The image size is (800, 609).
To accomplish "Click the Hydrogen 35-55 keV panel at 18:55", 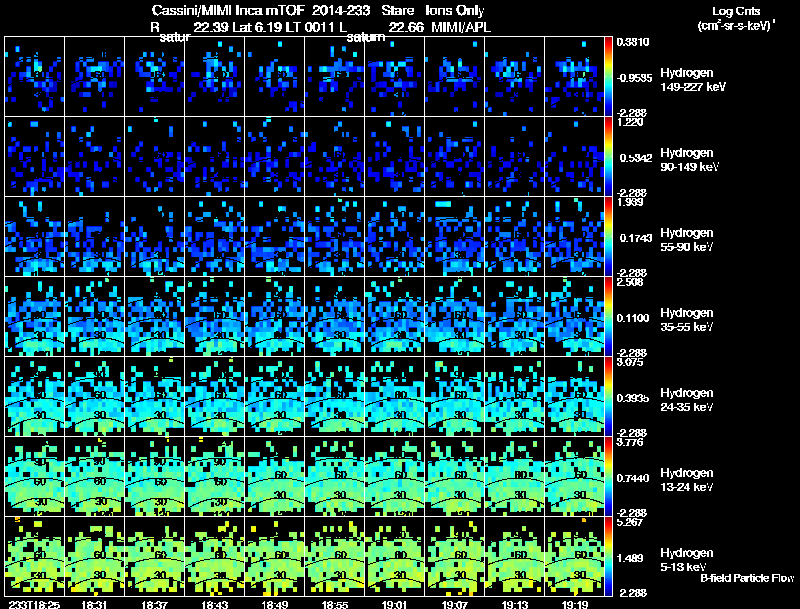I will (335, 316).
